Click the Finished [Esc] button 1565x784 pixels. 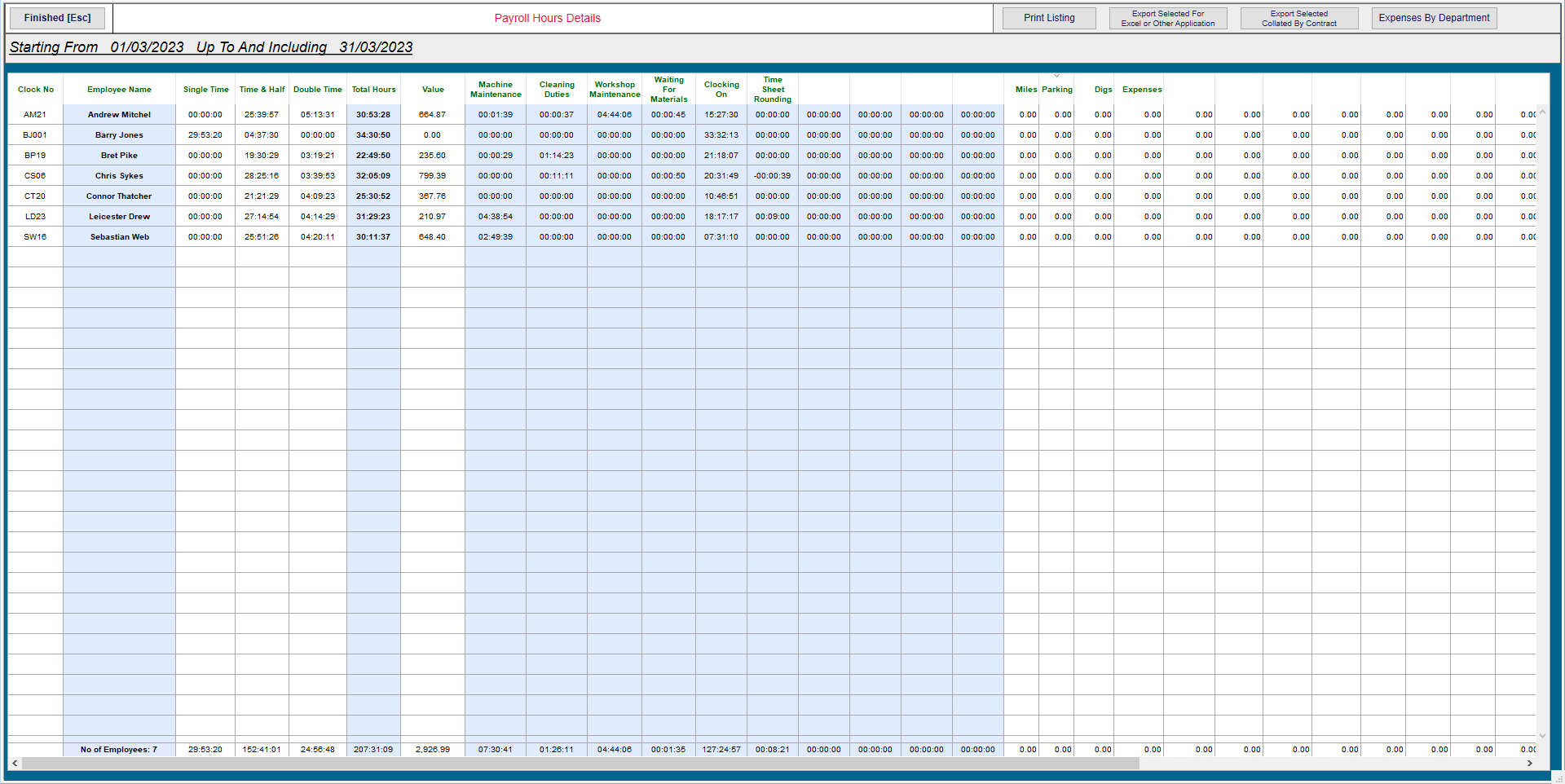click(x=56, y=17)
